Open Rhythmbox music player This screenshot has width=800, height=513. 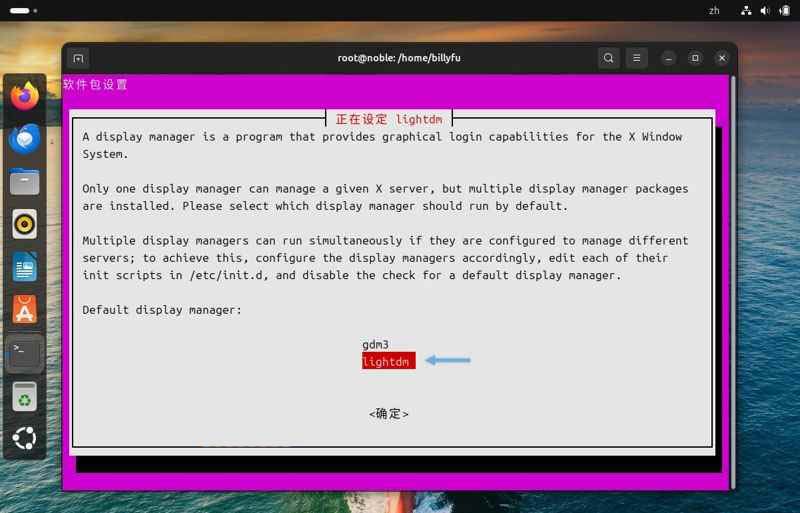tap(25, 224)
